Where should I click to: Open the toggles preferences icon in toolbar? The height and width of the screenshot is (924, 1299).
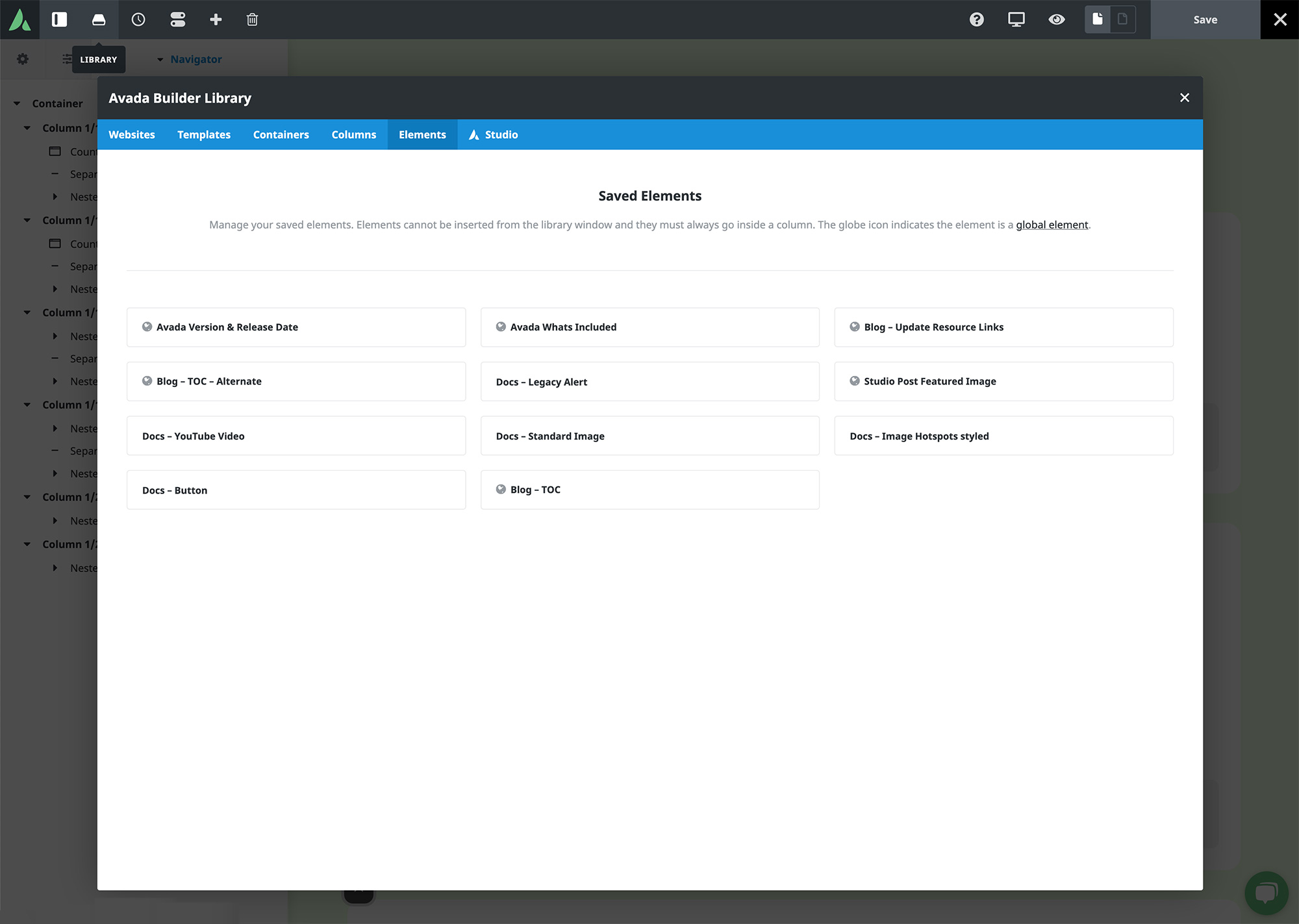(x=178, y=19)
